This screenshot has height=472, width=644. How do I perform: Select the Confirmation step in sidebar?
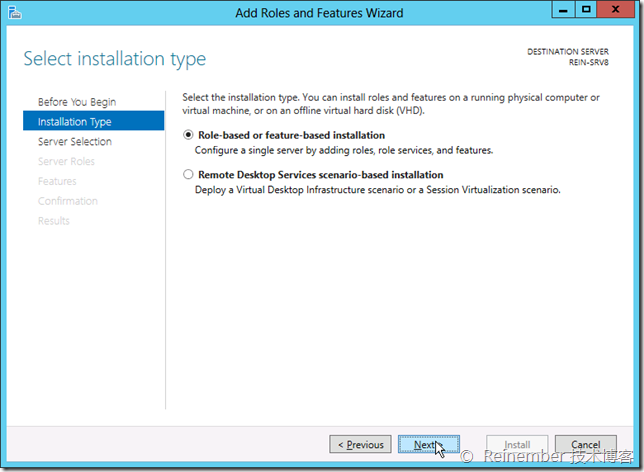(67, 201)
